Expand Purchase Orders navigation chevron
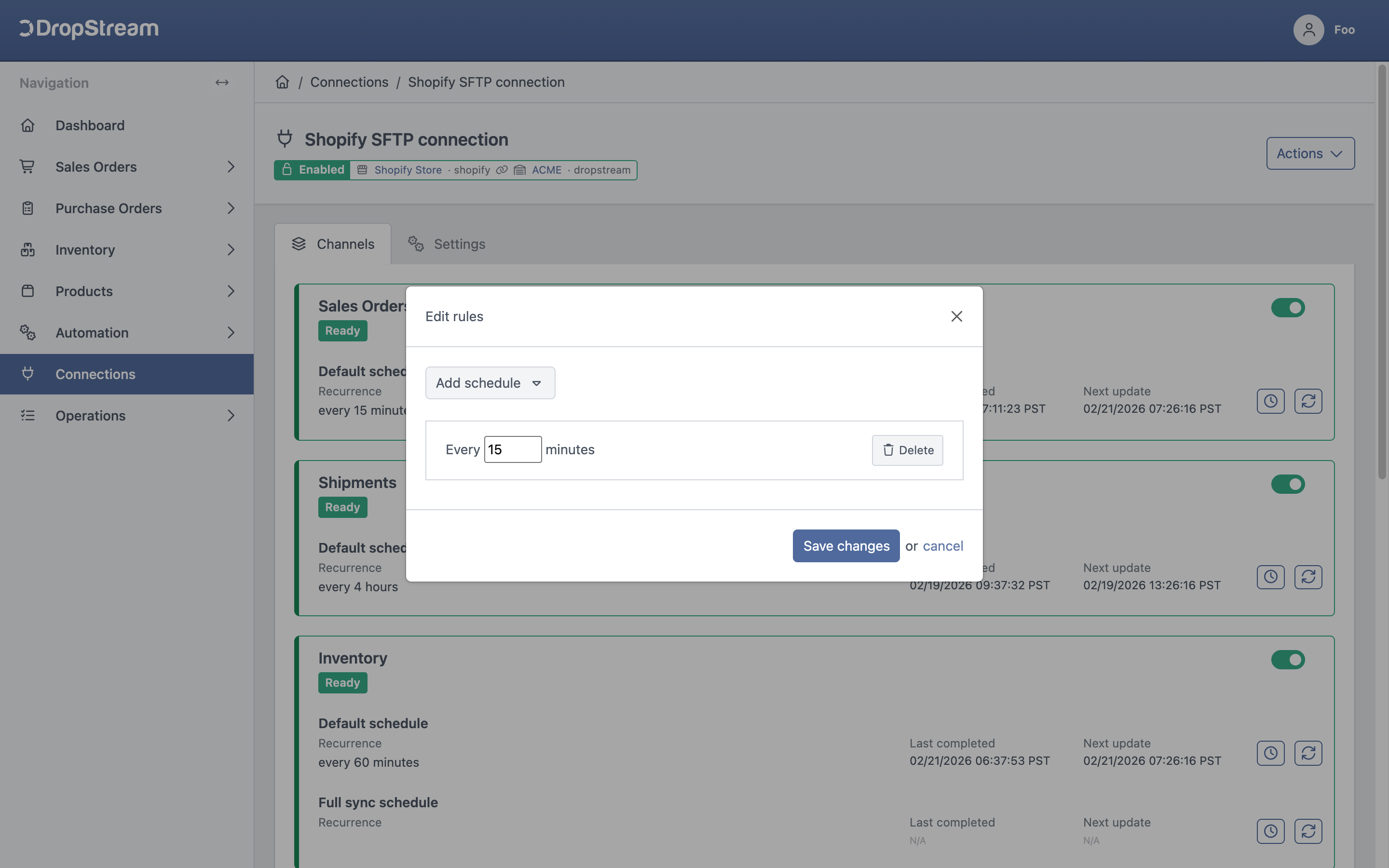 pos(231,208)
